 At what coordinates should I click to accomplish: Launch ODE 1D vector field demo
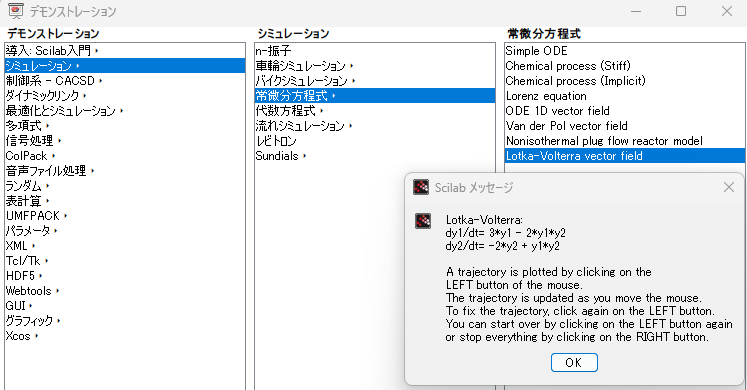(x=625, y=110)
